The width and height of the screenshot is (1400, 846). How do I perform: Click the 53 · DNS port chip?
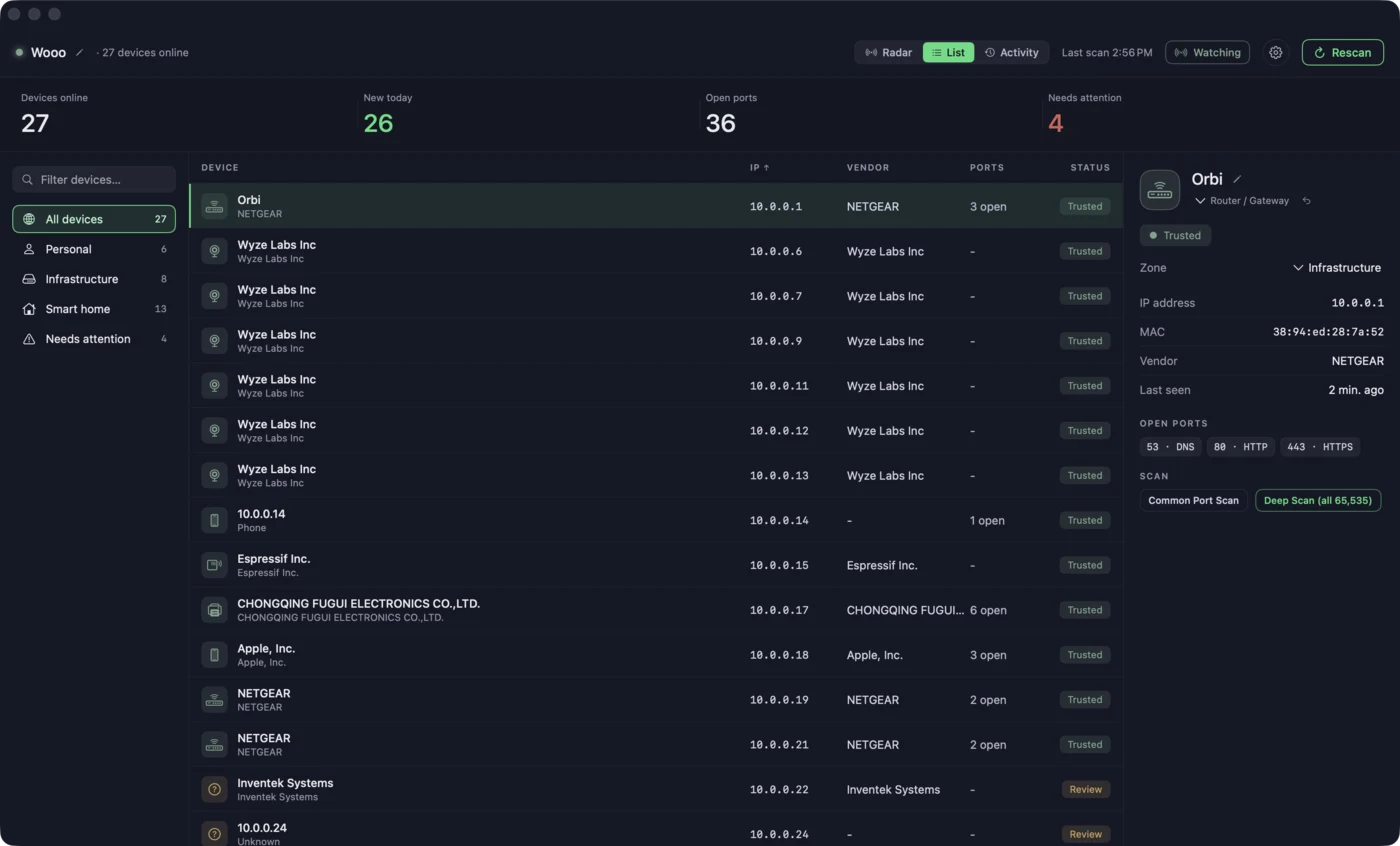point(1170,447)
